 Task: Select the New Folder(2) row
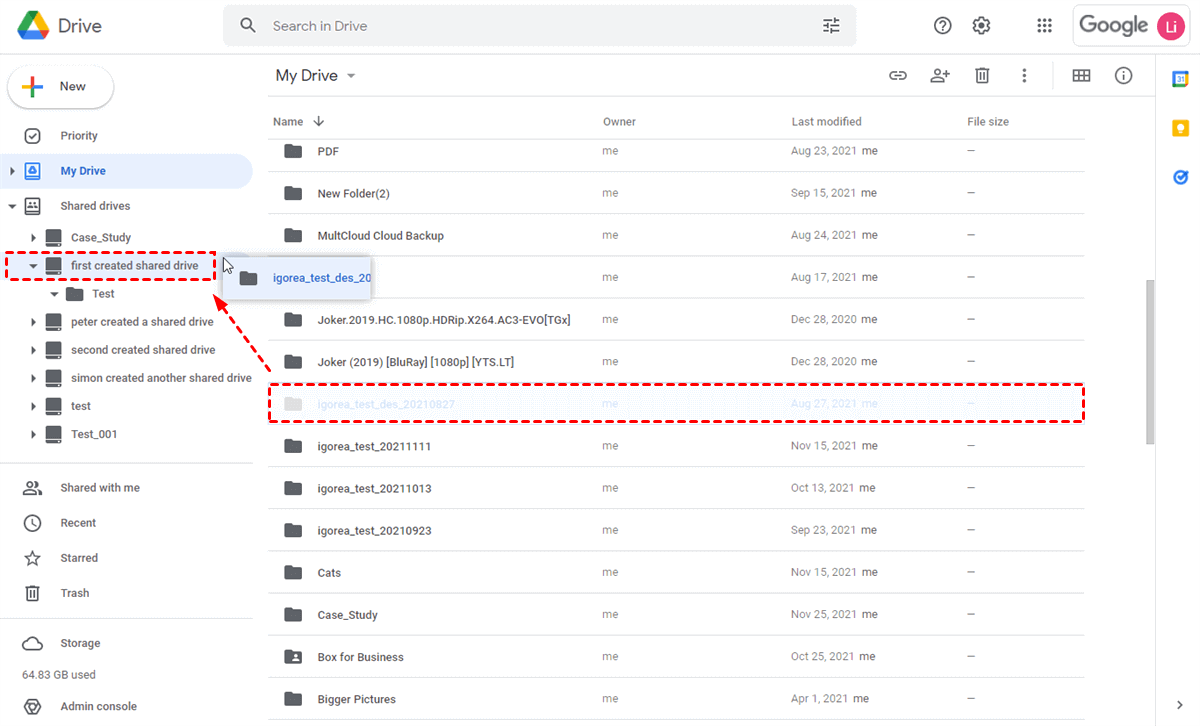[676, 193]
